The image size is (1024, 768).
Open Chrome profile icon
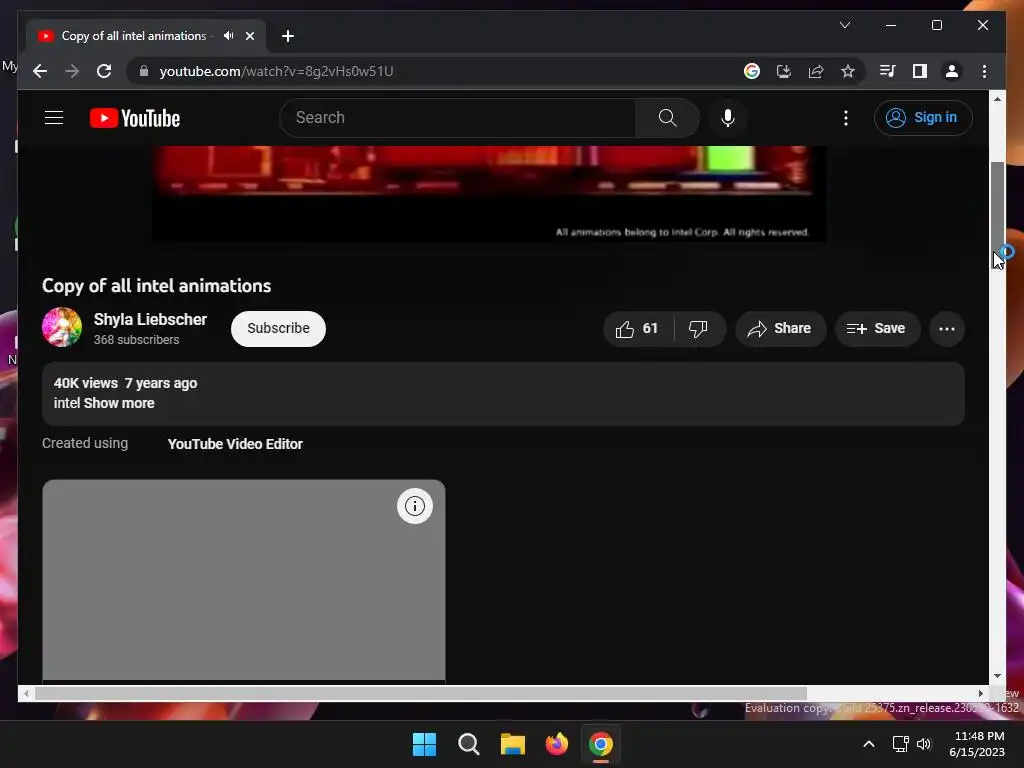(x=952, y=71)
